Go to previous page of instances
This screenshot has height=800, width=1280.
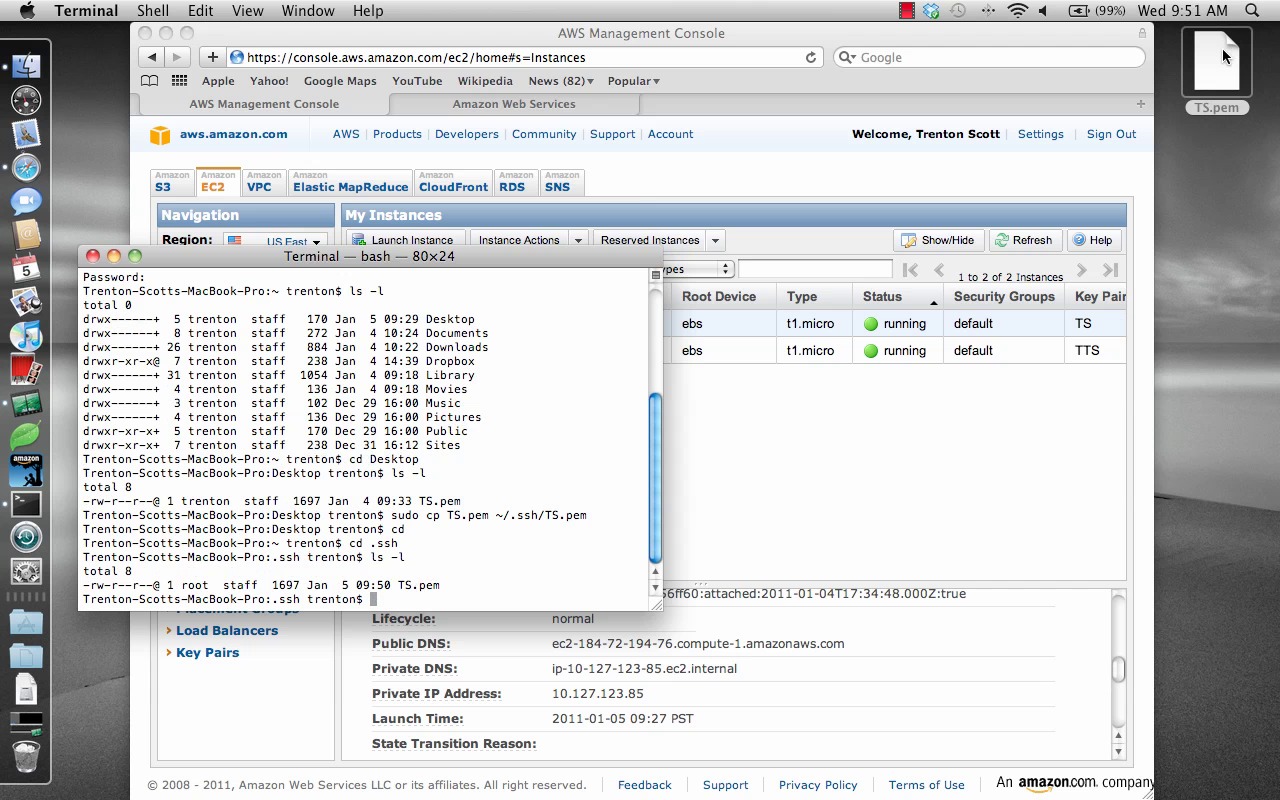pyautogui.click(x=939, y=270)
